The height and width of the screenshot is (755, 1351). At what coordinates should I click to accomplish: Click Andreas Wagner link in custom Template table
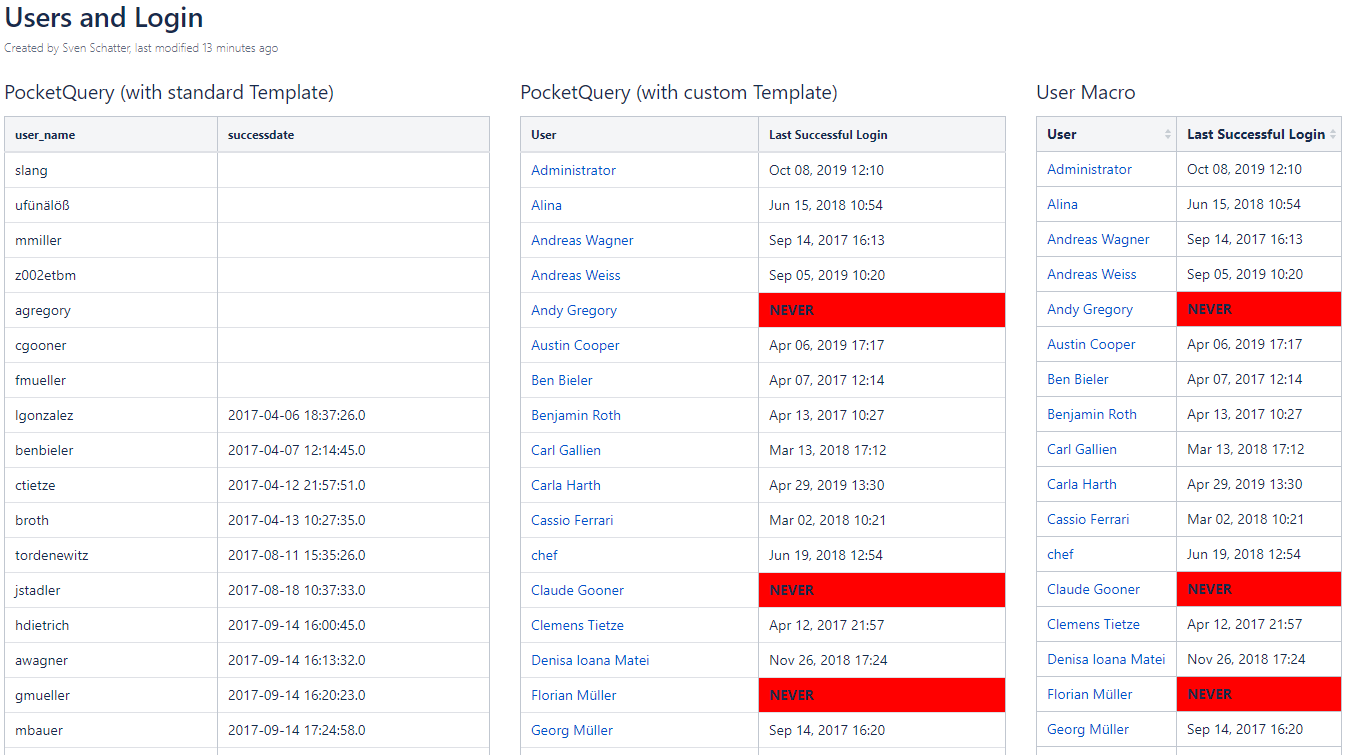tap(582, 240)
